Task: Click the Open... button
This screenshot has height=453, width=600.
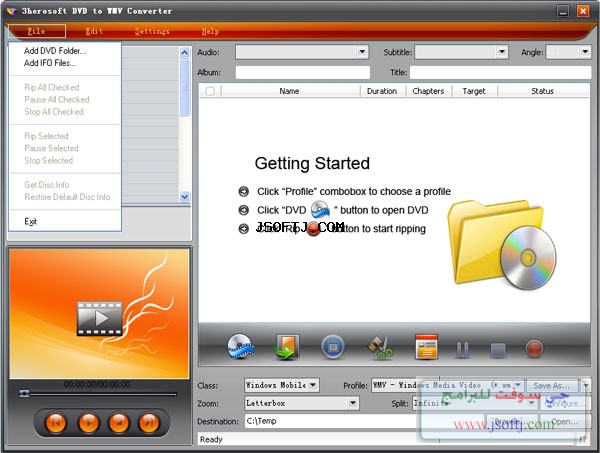Action: pyautogui.click(x=565, y=422)
